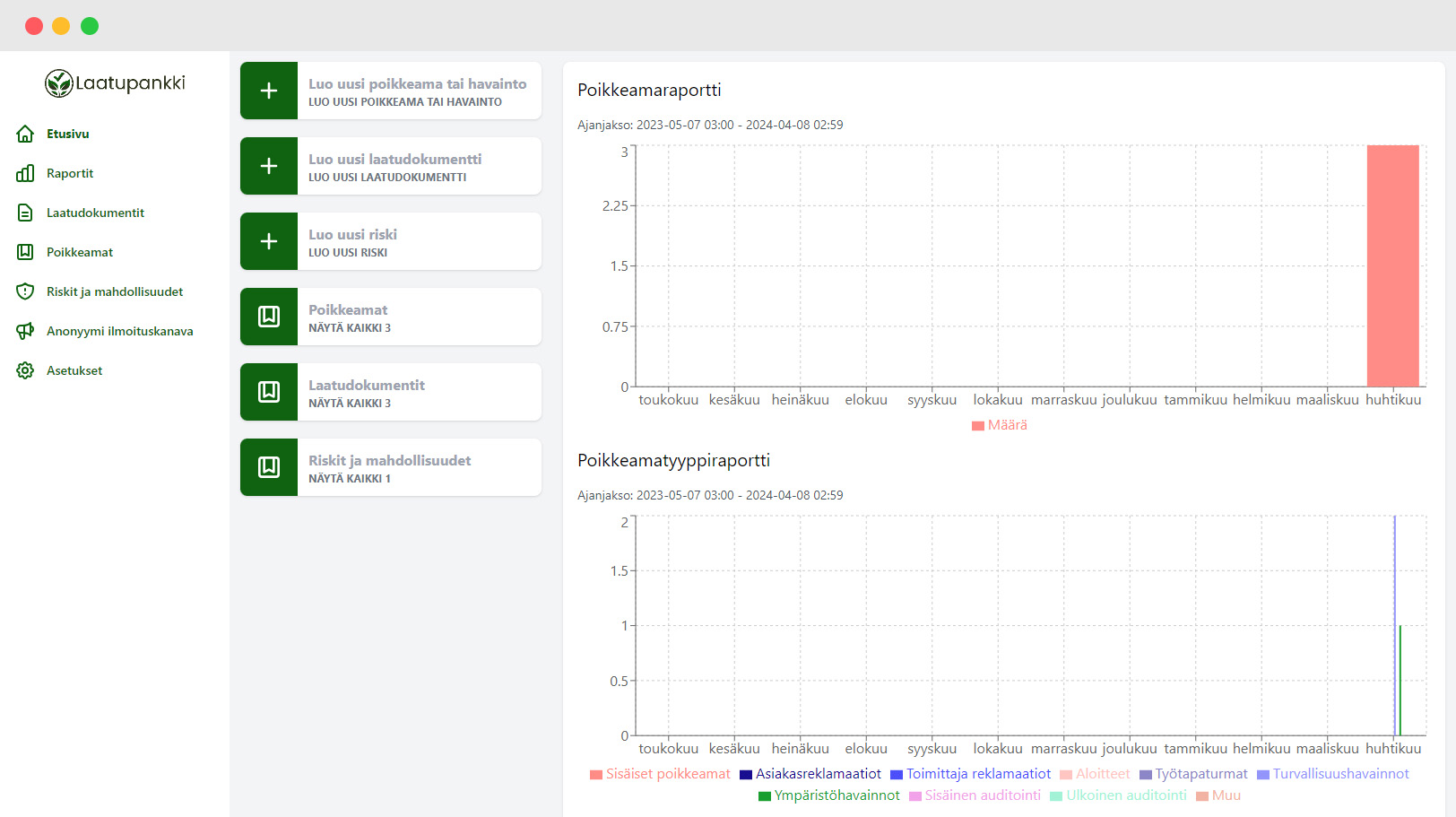Go to Etusivu in the sidebar

[x=68, y=134]
